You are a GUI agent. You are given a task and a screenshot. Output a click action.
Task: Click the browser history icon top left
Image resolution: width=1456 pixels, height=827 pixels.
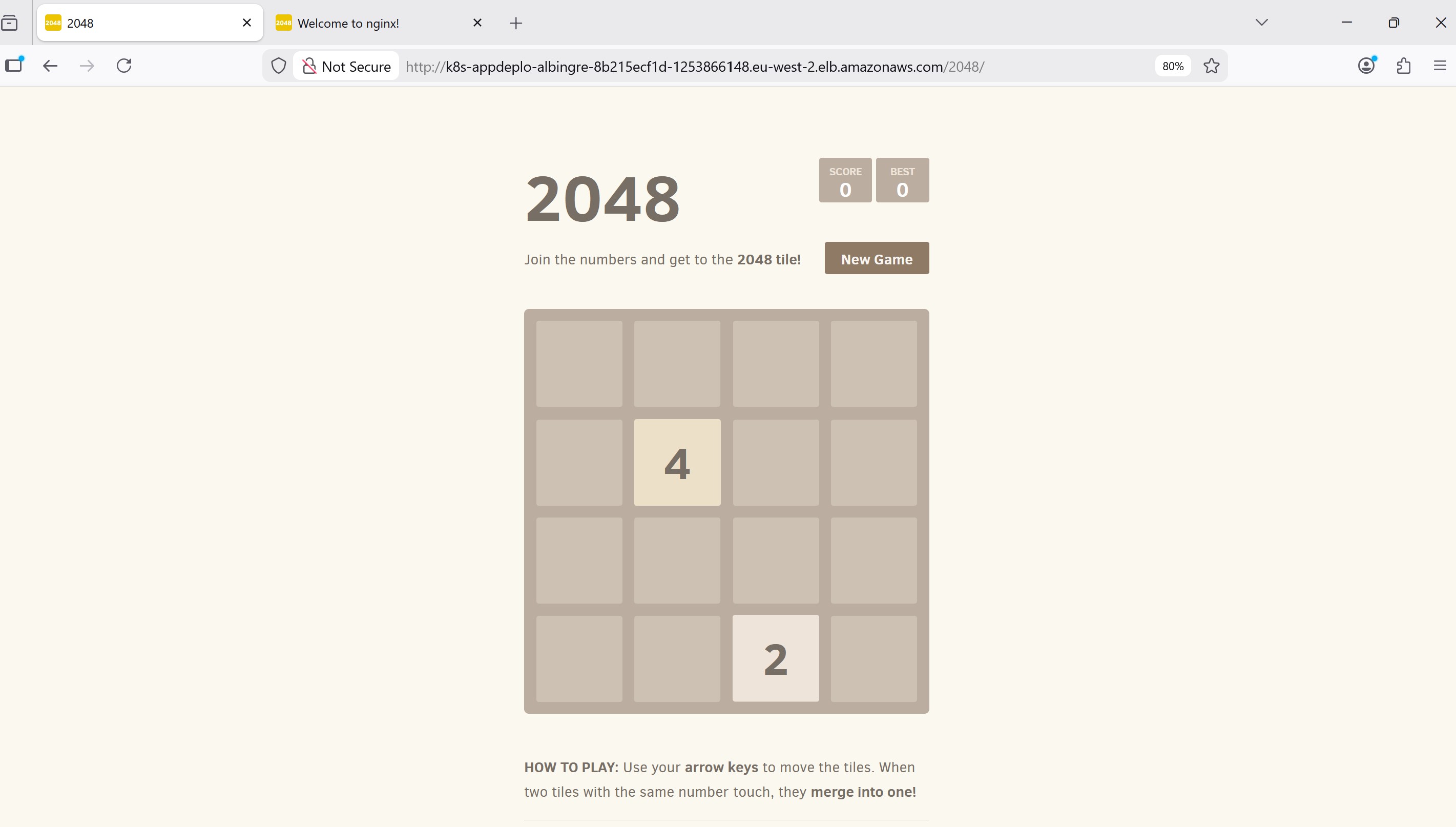click(x=11, y=23)
